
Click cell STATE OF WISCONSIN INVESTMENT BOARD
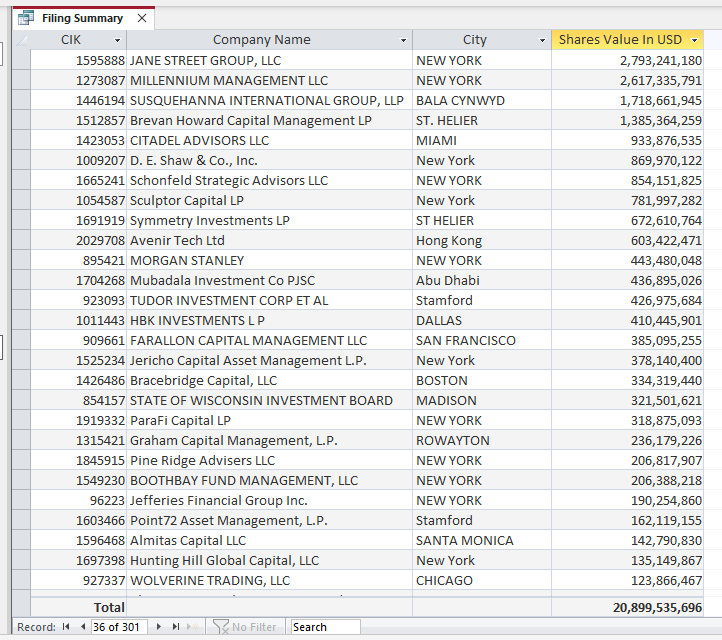pos(269,401)
